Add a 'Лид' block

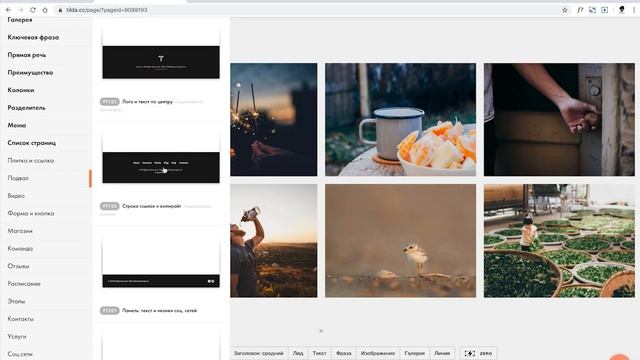pos(298,353)
